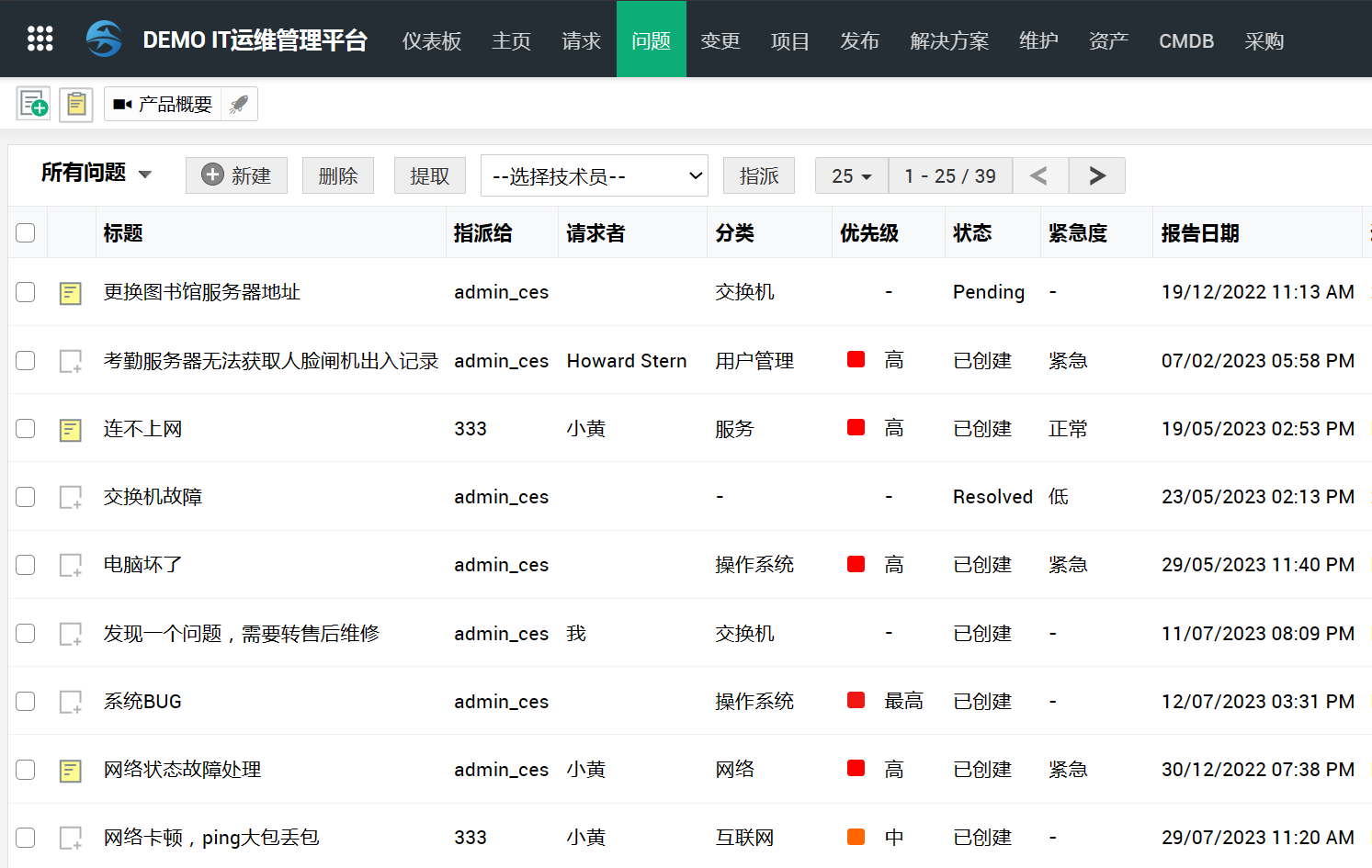Viewport: 1372px width, 868px height.
Task: Open the 选择技术员 dropdown
Action: point(594,175)
